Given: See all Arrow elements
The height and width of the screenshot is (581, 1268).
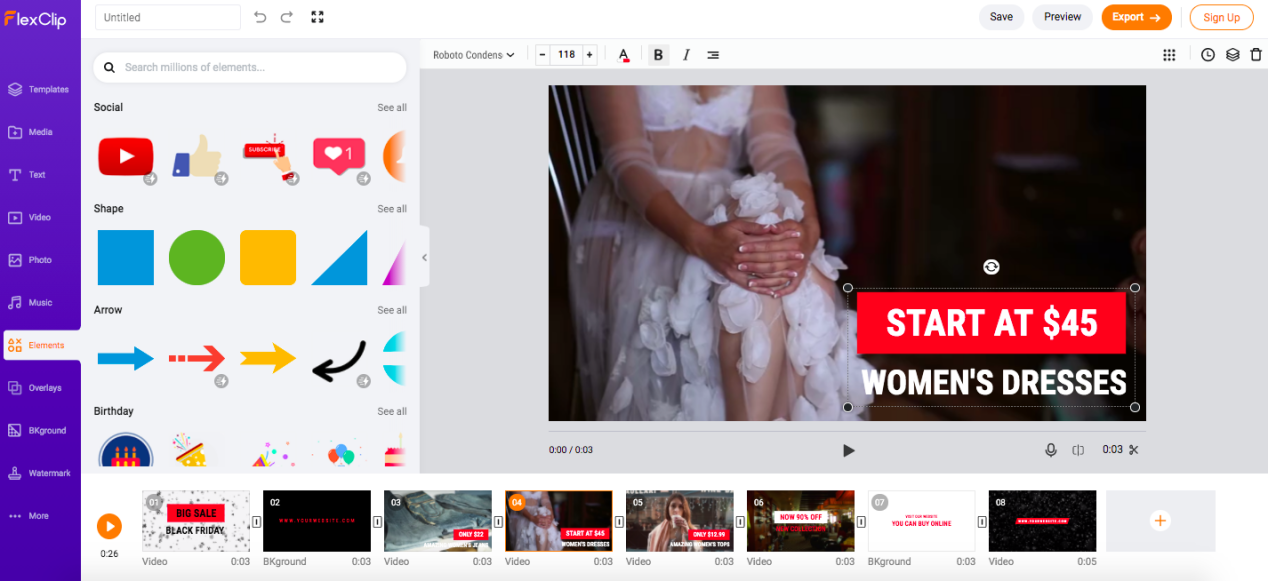Looking at the screenshot, I should [392, 310].
